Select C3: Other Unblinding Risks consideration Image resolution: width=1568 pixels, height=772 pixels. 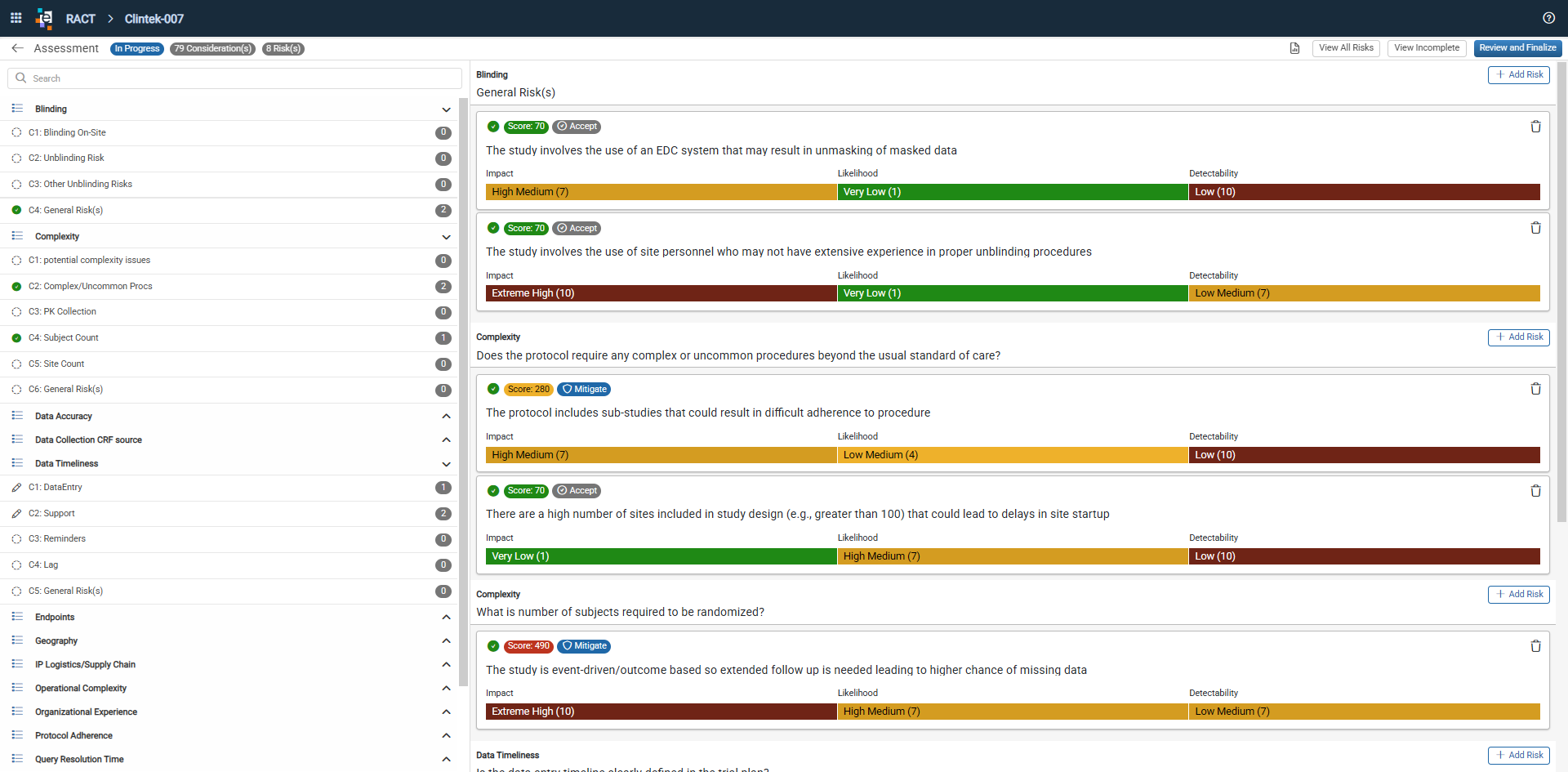coord(231,185)
